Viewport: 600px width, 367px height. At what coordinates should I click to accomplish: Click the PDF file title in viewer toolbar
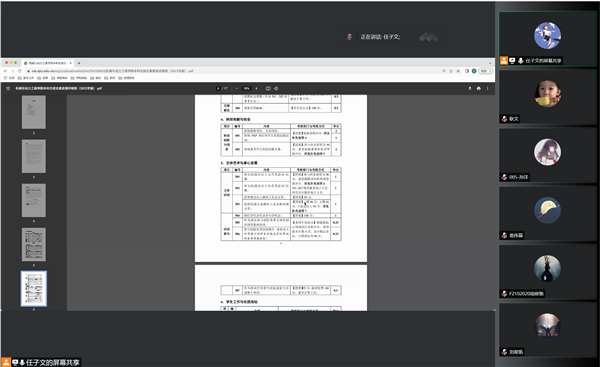click(59, 88)
